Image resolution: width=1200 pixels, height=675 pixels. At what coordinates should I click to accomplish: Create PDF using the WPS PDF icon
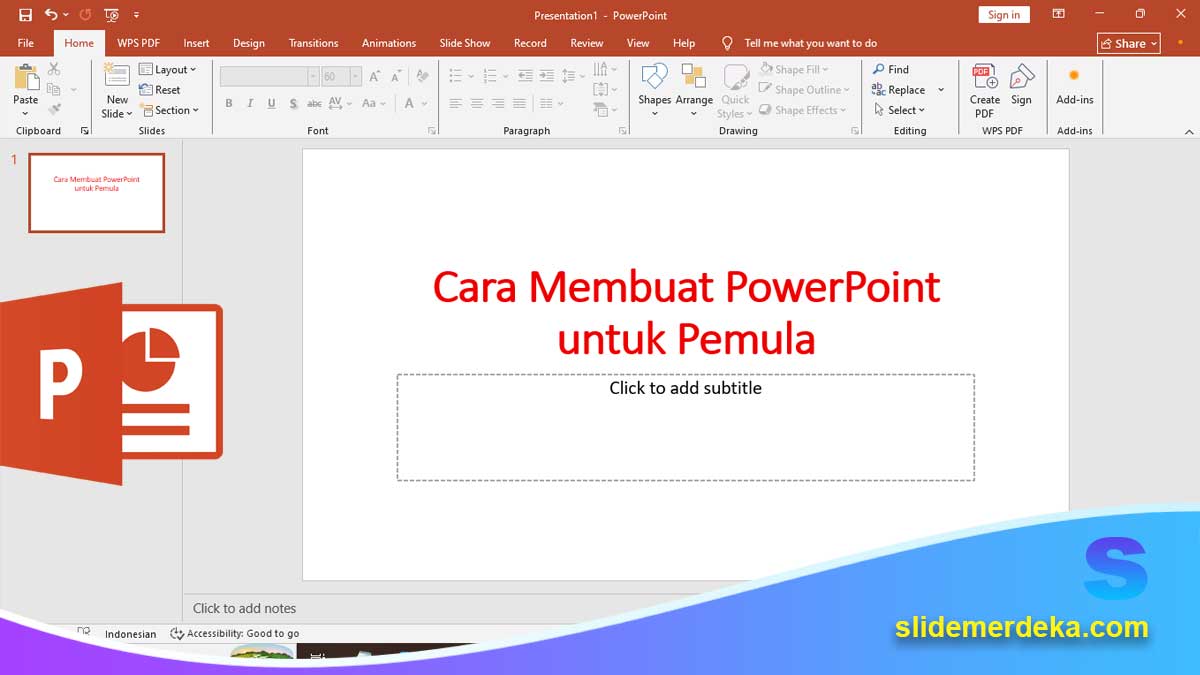[x=985, y=90]
